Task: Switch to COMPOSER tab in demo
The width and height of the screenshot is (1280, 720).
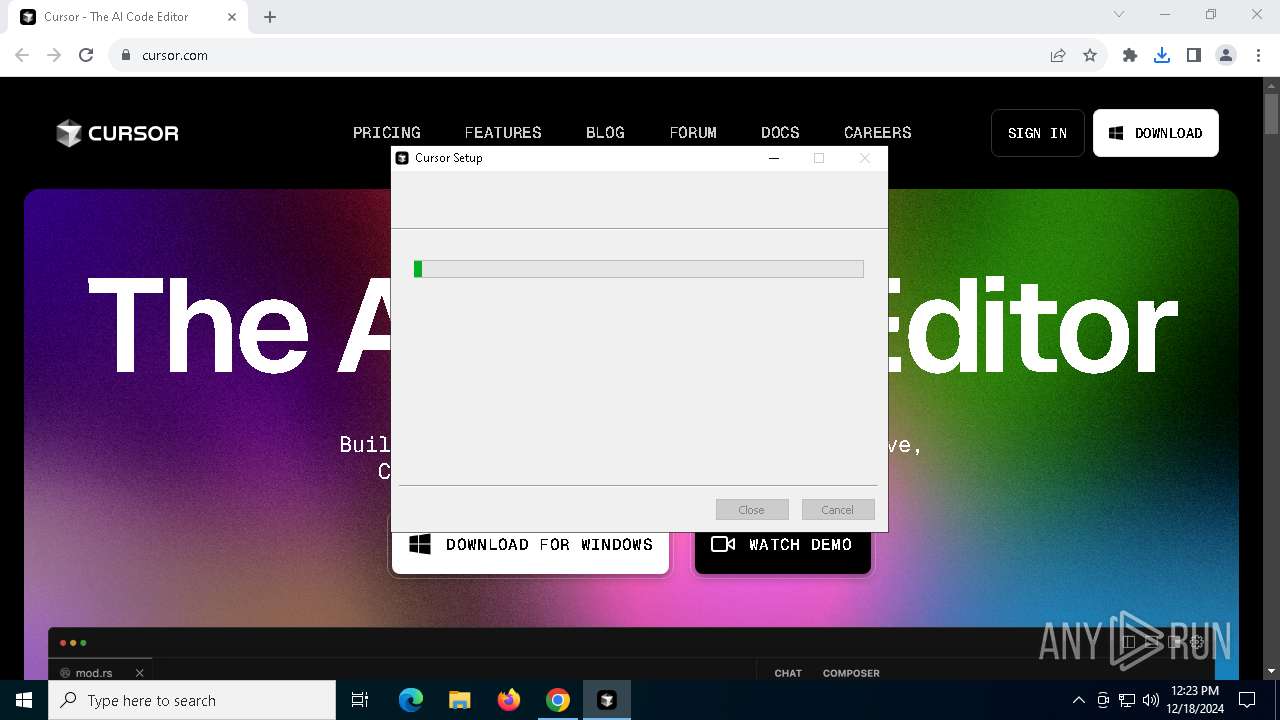Action: 851,673
